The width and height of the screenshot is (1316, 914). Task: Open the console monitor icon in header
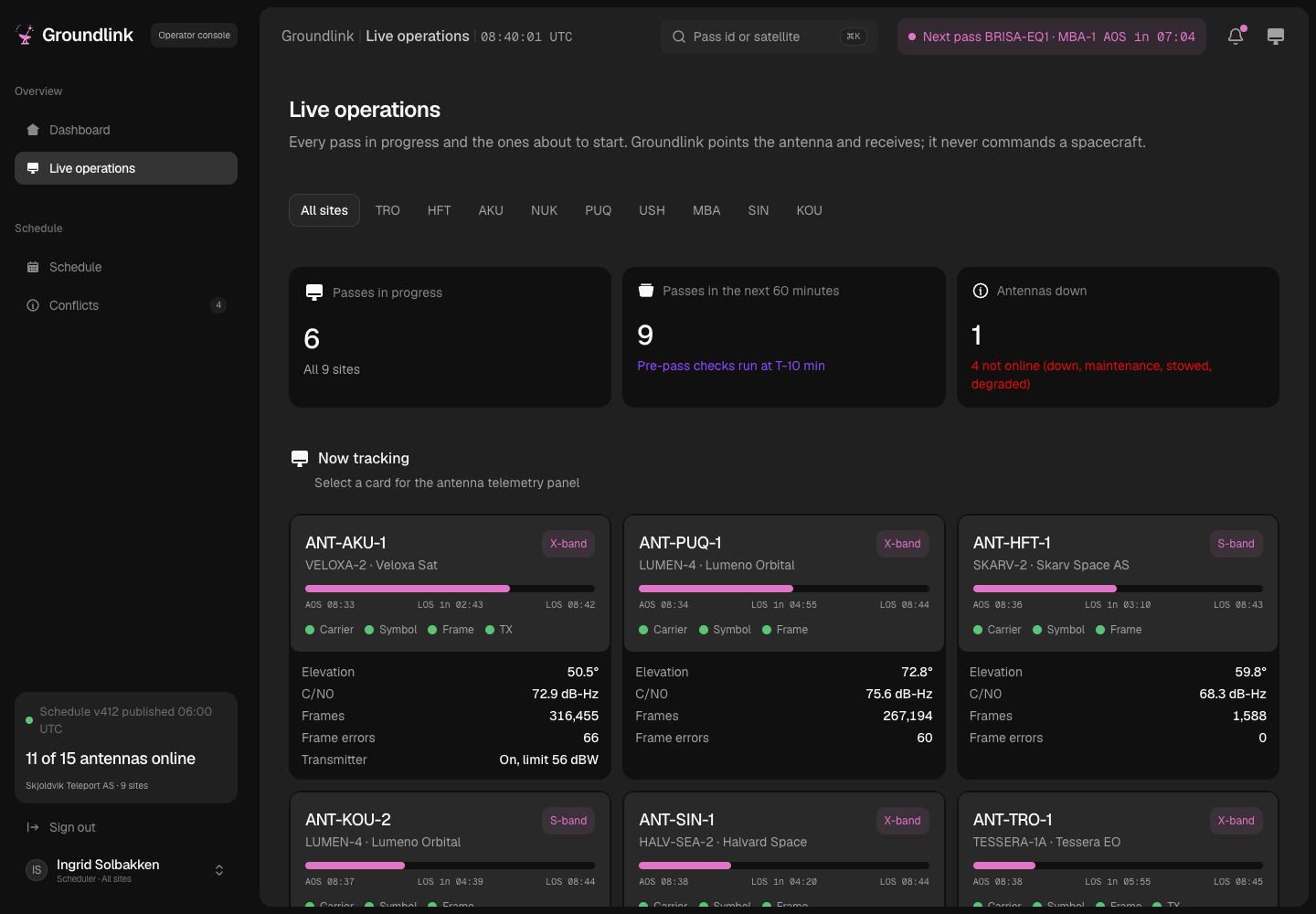(1276, 37)
